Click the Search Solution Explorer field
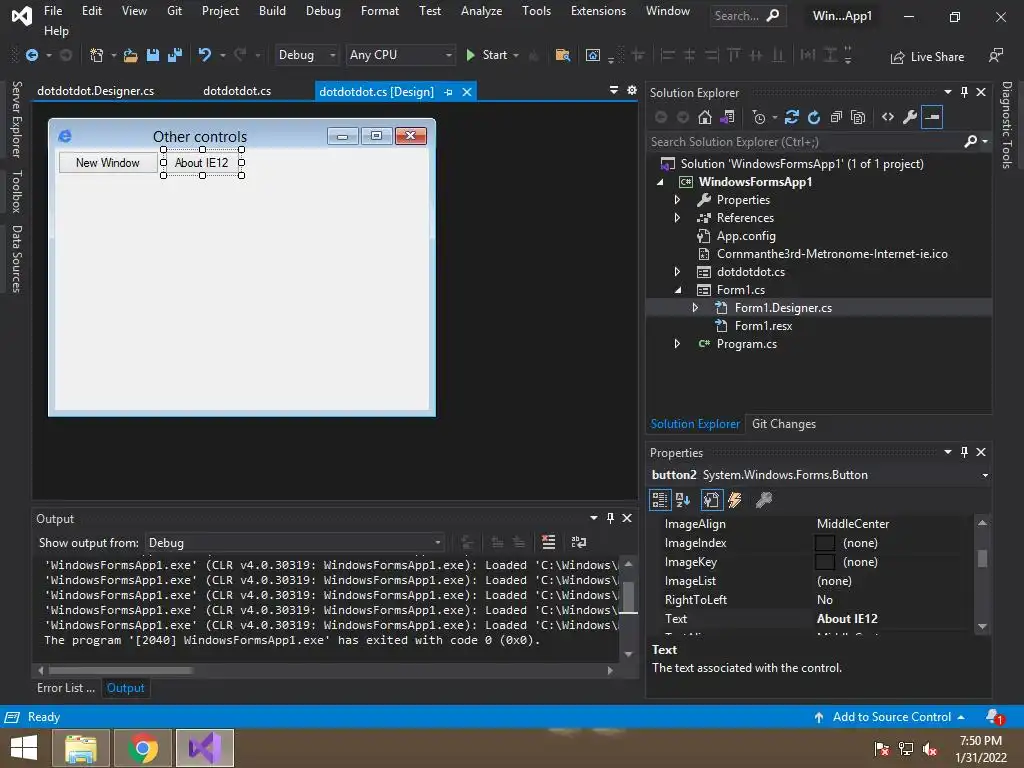The width and height of the screenshot is (1024, 768). point(807,142)
